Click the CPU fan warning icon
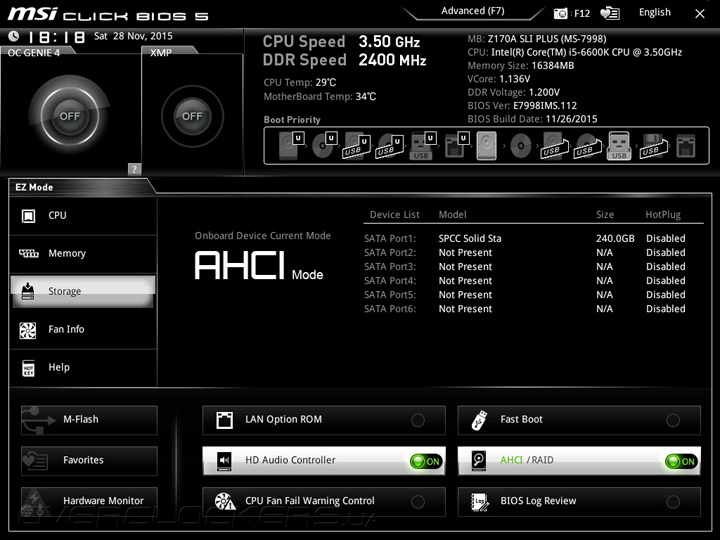The width and height of the screenshot is (720, 540). [225, 501]
